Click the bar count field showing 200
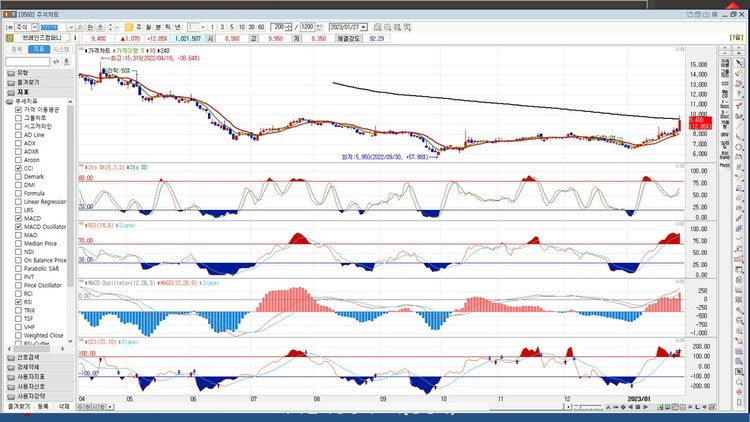 pos(278,27)
